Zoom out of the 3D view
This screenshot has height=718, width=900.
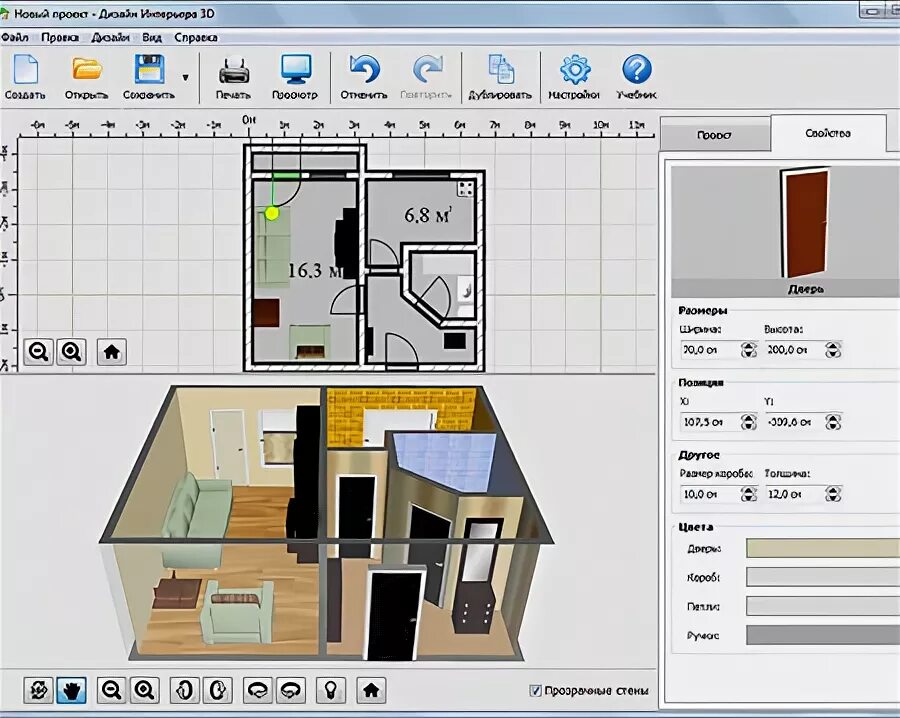tap(111, 690)
